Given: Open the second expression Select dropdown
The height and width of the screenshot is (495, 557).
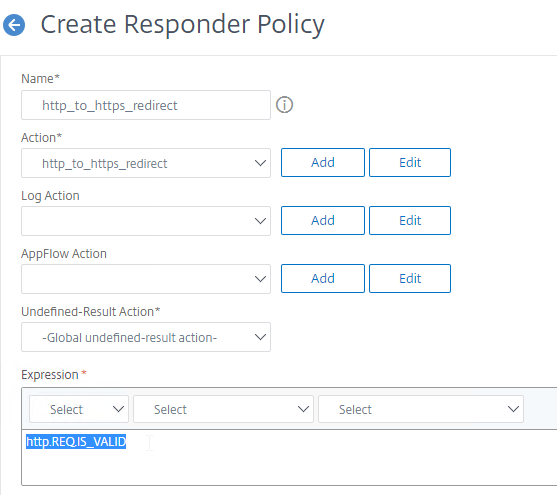Looking at the screenshot, I should coord(223,409).
